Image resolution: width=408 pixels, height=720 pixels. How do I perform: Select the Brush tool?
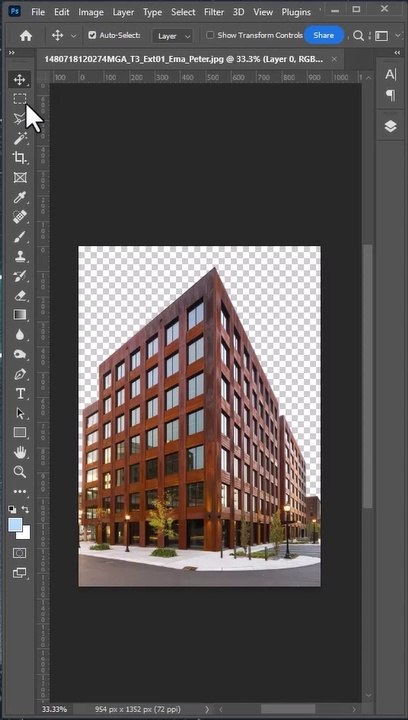pos(19,237)
